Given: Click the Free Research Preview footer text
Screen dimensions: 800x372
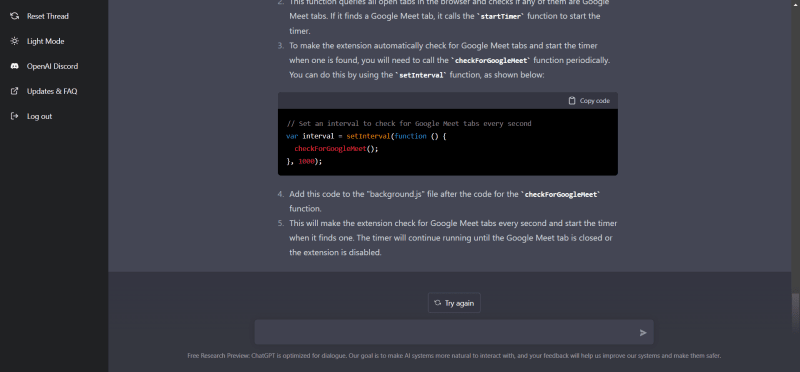Looking at the screenshot, I should click(x=454, y=356).
